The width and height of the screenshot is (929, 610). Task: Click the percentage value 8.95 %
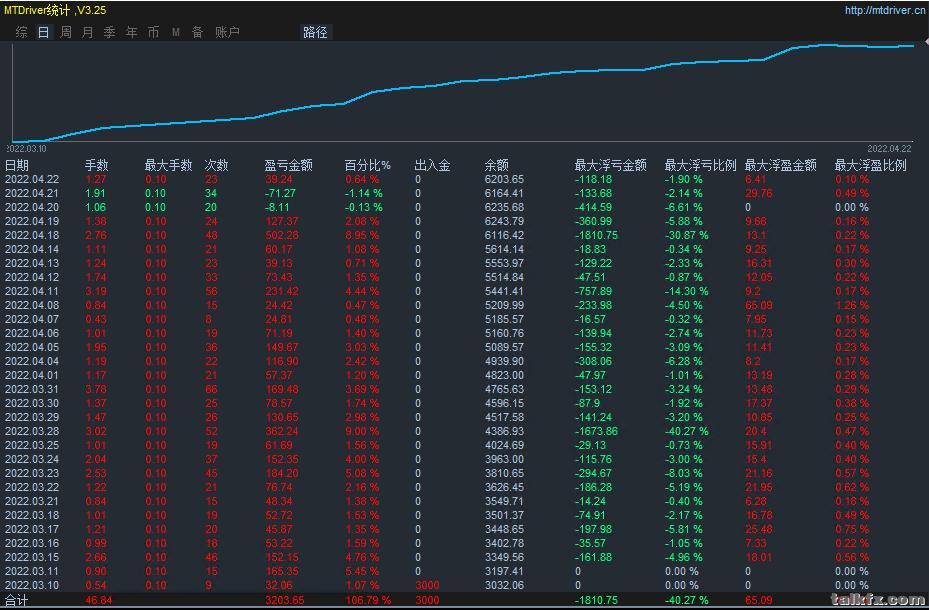[363, 235]
